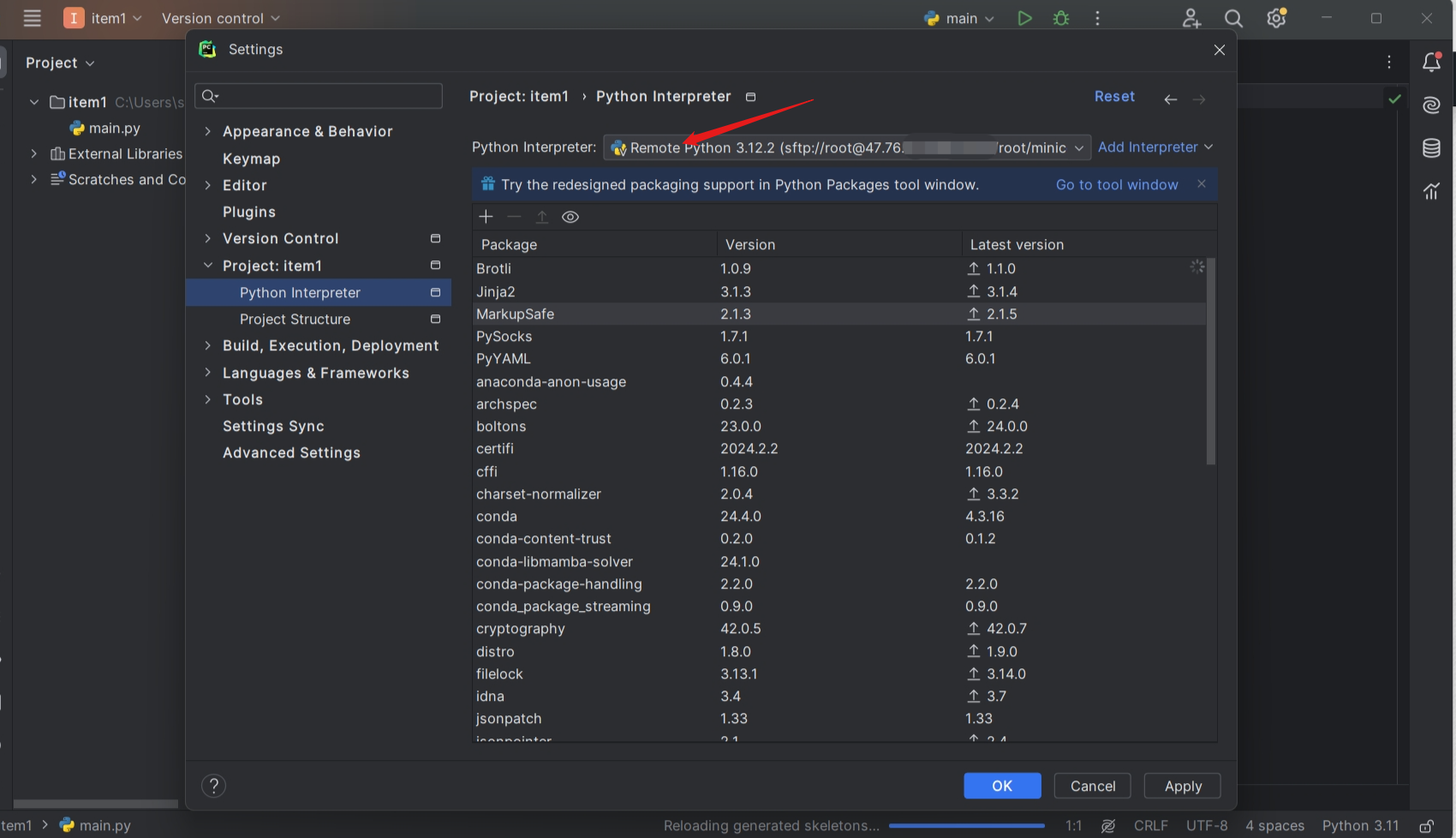Open the AI Assistant spiral icon
This screenshot has width=1456, height=838.
pos(1431,105)
